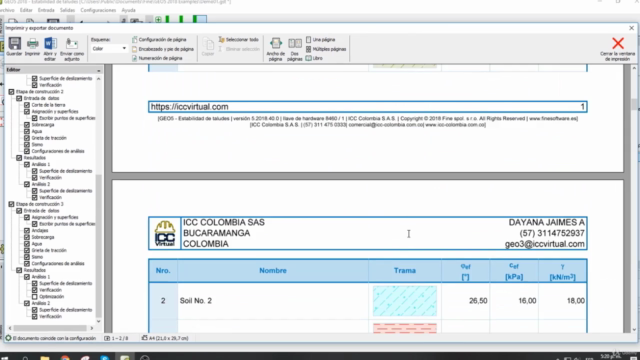Click ICC COLOMBIA SAS header text
This screenshot has width=640, height=360.
pyautogui.click(x=224, y=222)
